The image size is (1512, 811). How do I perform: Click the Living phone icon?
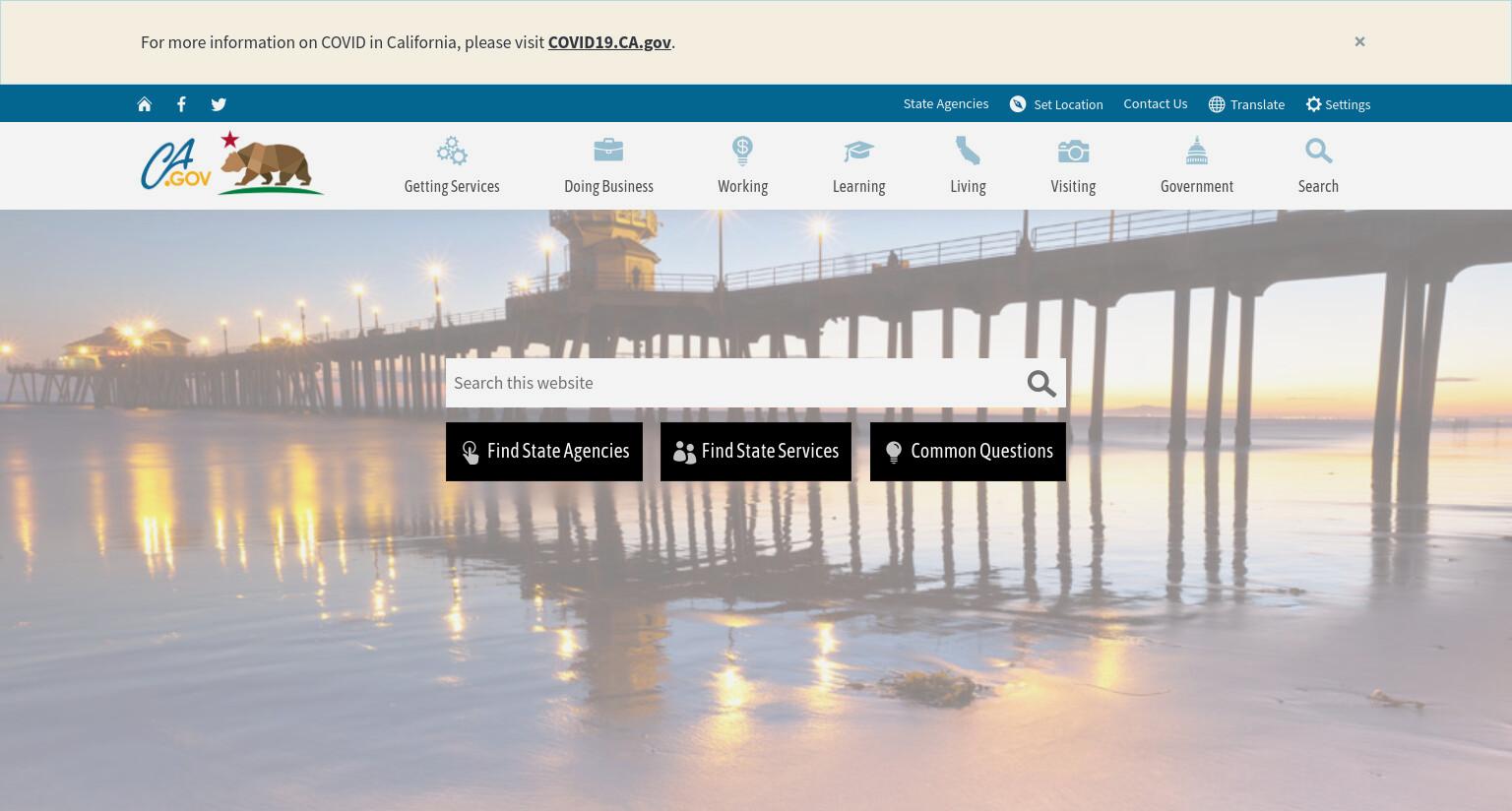[968, 151]
